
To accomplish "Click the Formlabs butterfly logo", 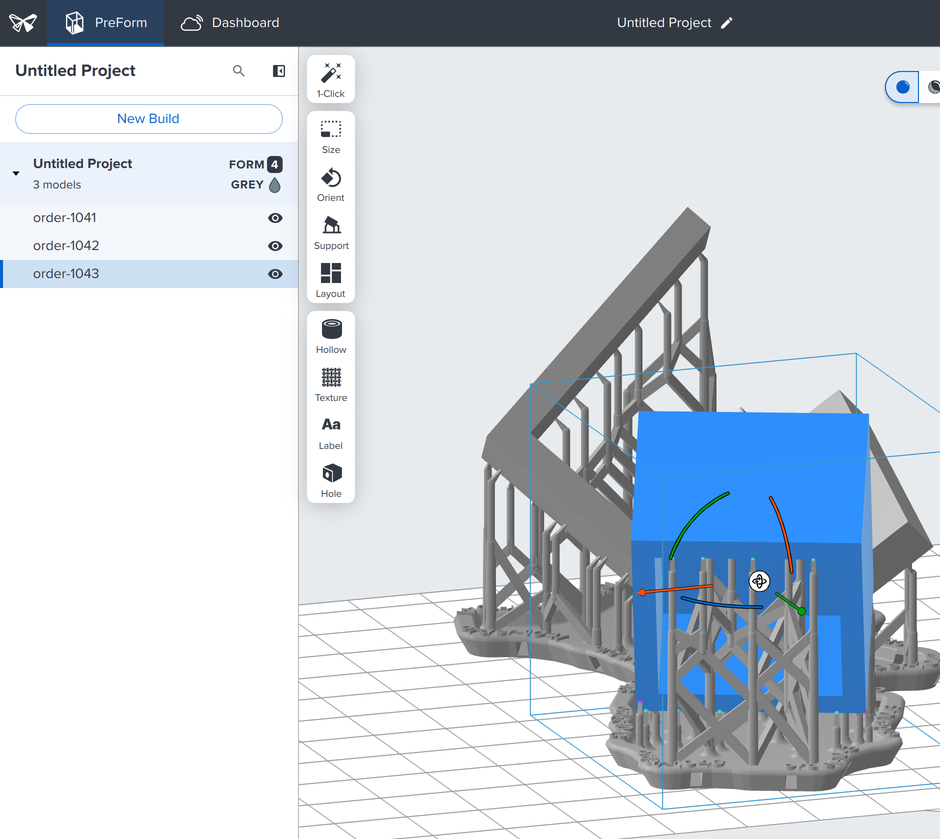I will (x=23, y=23).
